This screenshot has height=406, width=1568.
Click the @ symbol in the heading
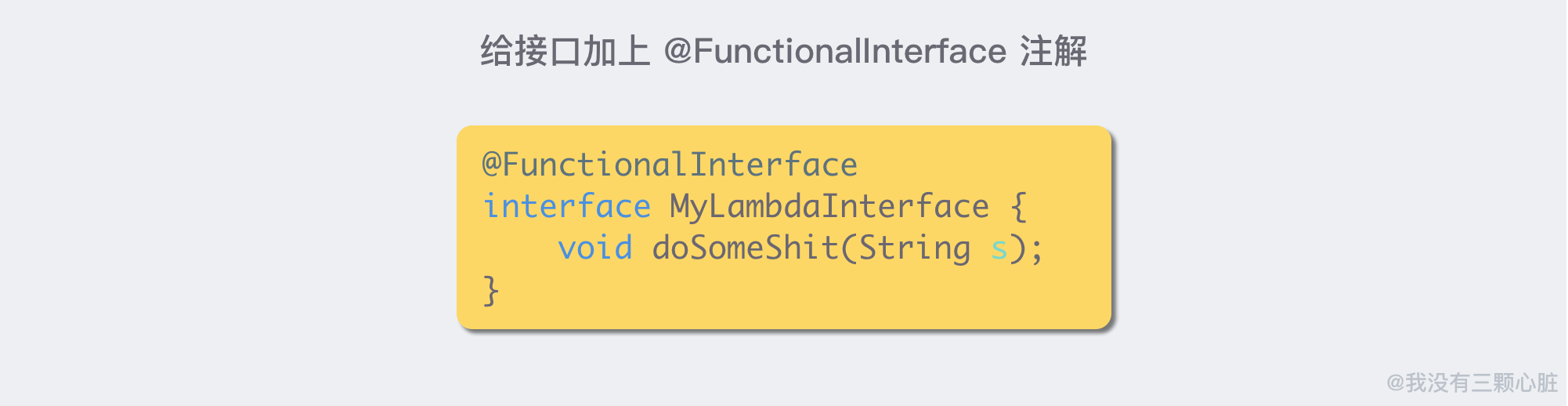677,52
